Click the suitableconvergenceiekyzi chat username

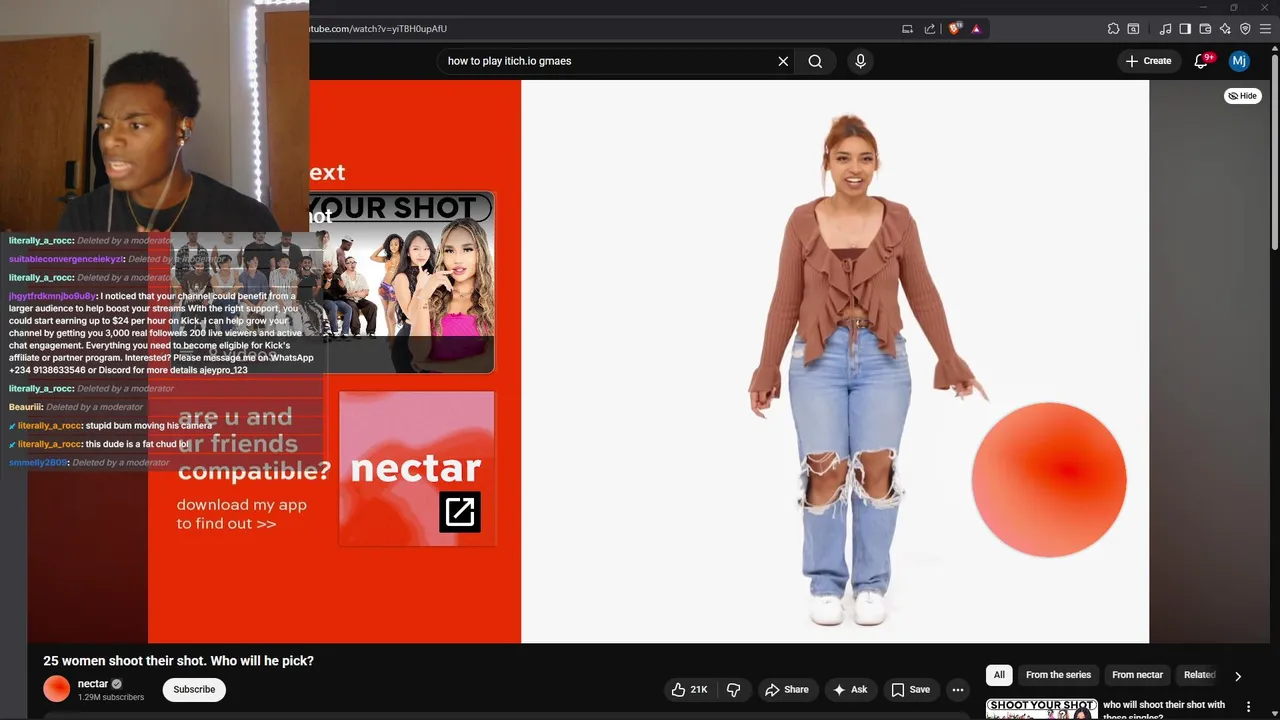coord(66,259)
